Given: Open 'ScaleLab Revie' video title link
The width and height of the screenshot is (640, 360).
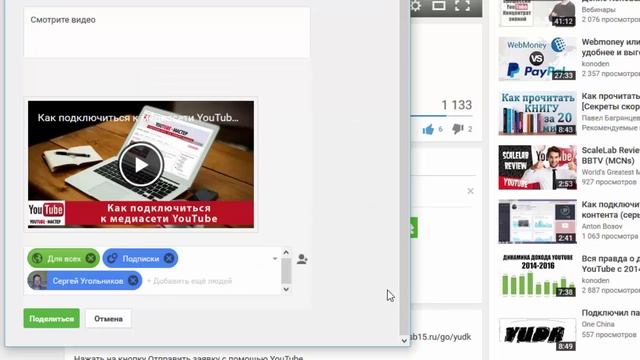Looking at the screenshot, I should [611, 156].
